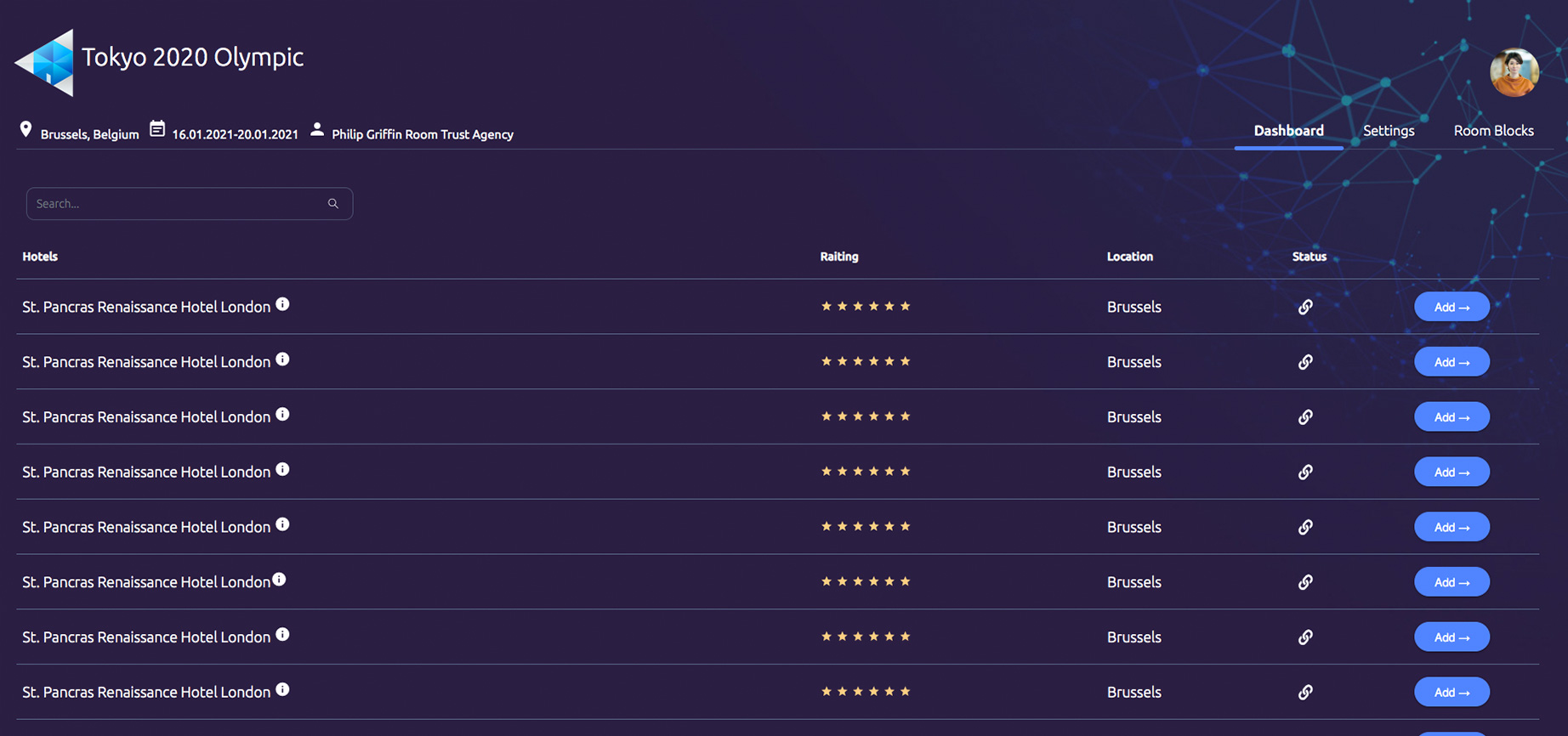Open info icon of the seventh hotel row
This screenshot has width=1568, height=736.
coord(282,635)
